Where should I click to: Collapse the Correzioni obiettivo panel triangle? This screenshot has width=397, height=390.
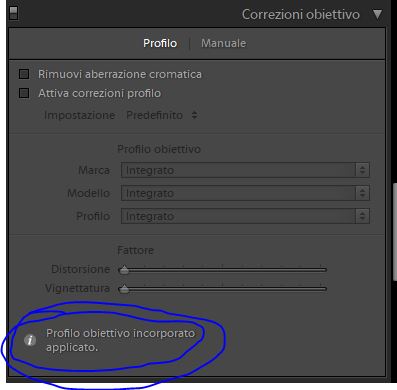tap(377, 14)
